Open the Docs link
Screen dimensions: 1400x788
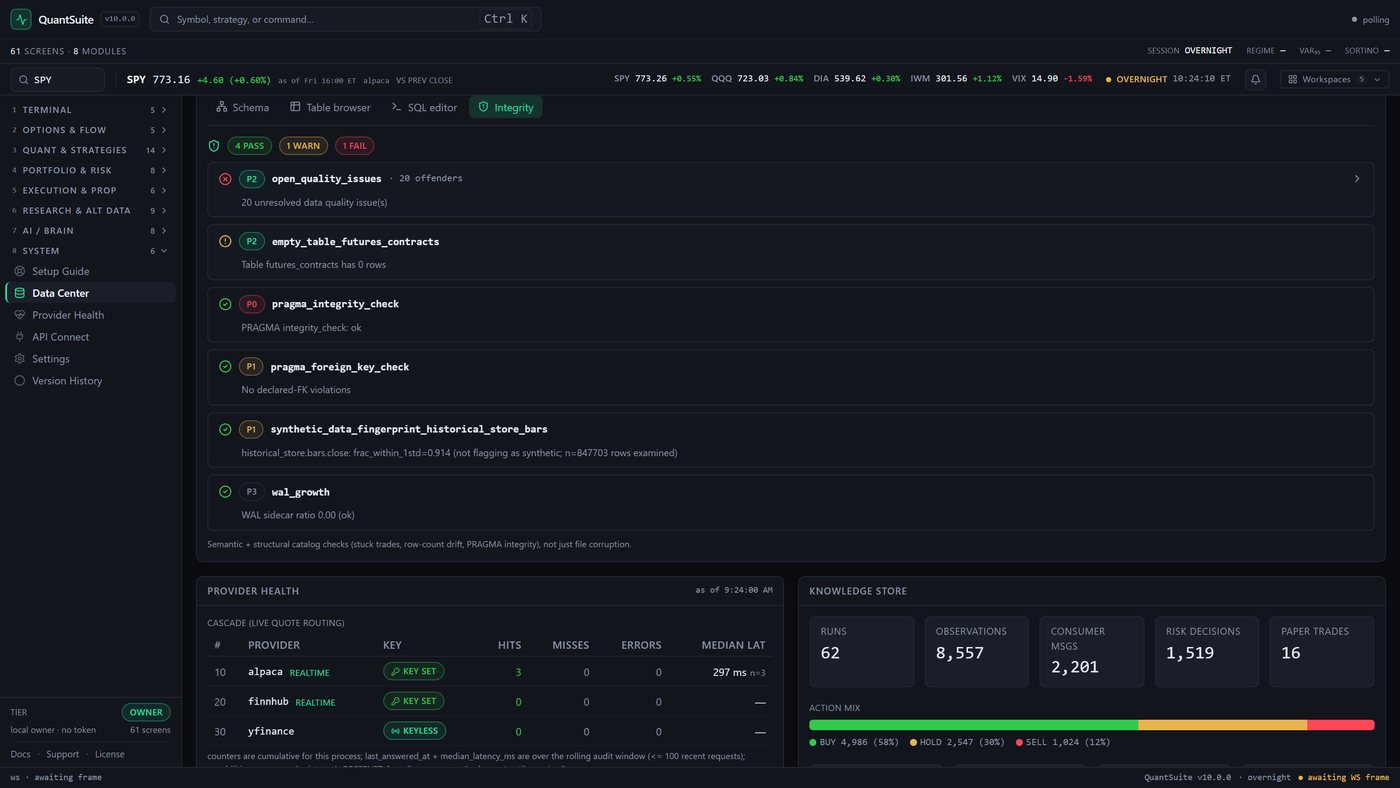coord(20,754)
